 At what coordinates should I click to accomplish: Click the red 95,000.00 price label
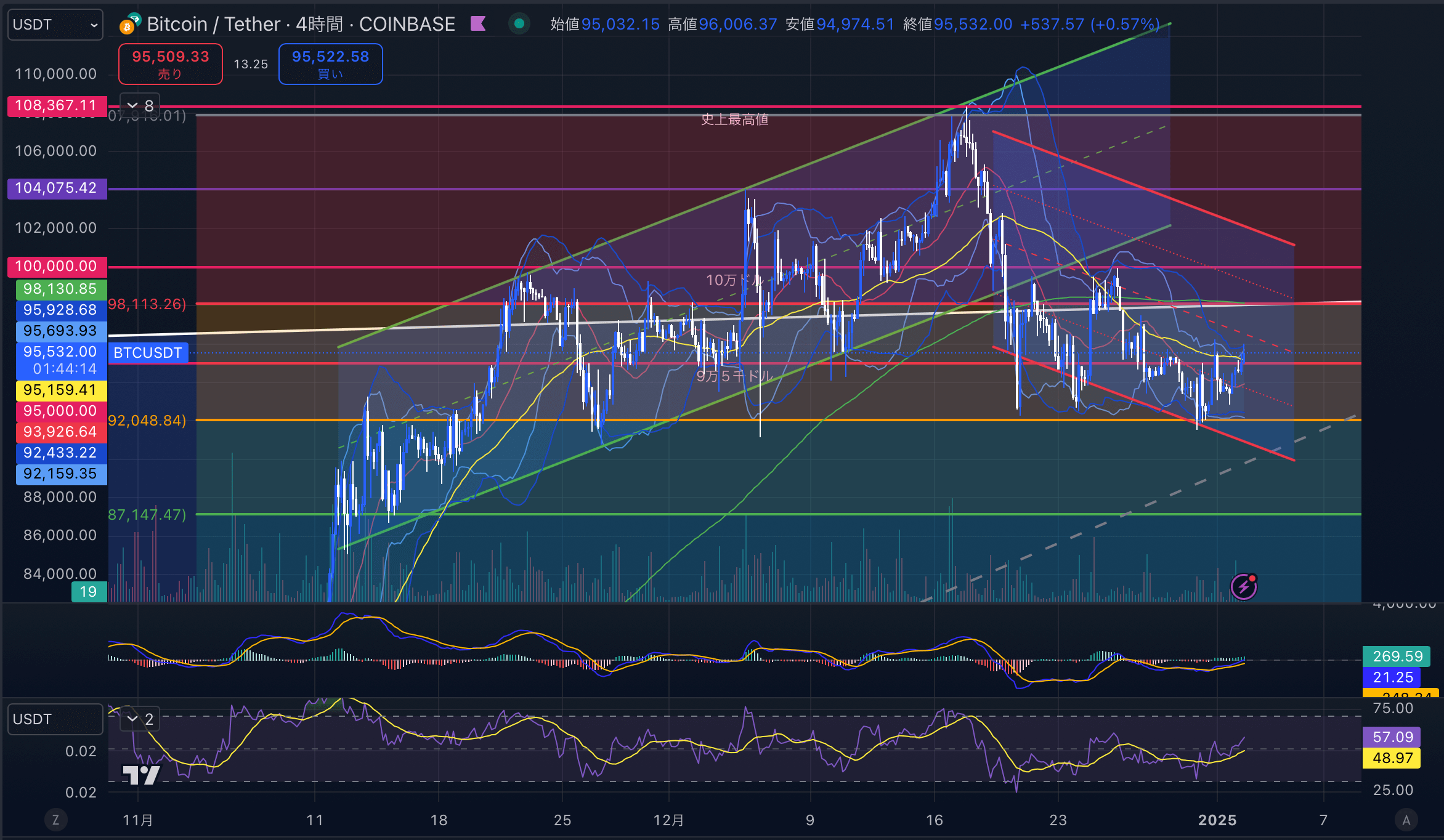pyautogui.click(x=61, y=411)
